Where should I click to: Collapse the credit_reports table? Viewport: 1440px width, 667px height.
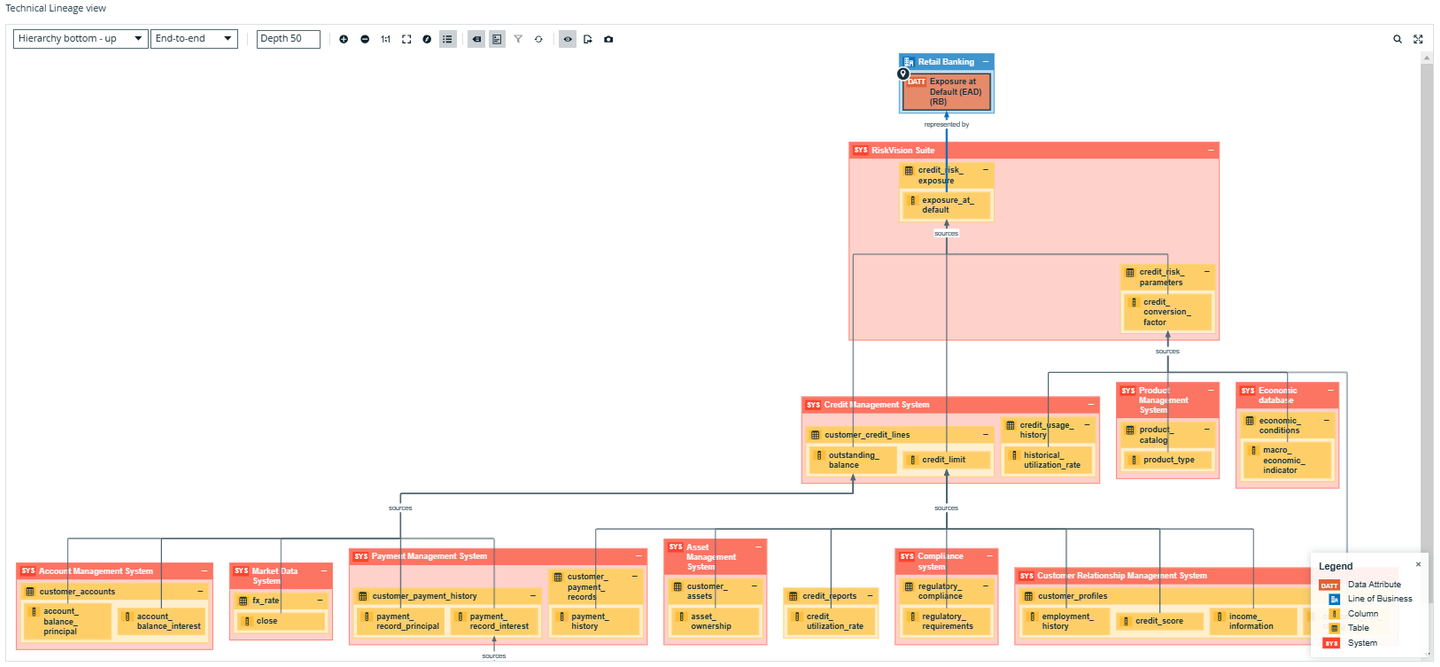pyautogui.click(x=871, y=596)
